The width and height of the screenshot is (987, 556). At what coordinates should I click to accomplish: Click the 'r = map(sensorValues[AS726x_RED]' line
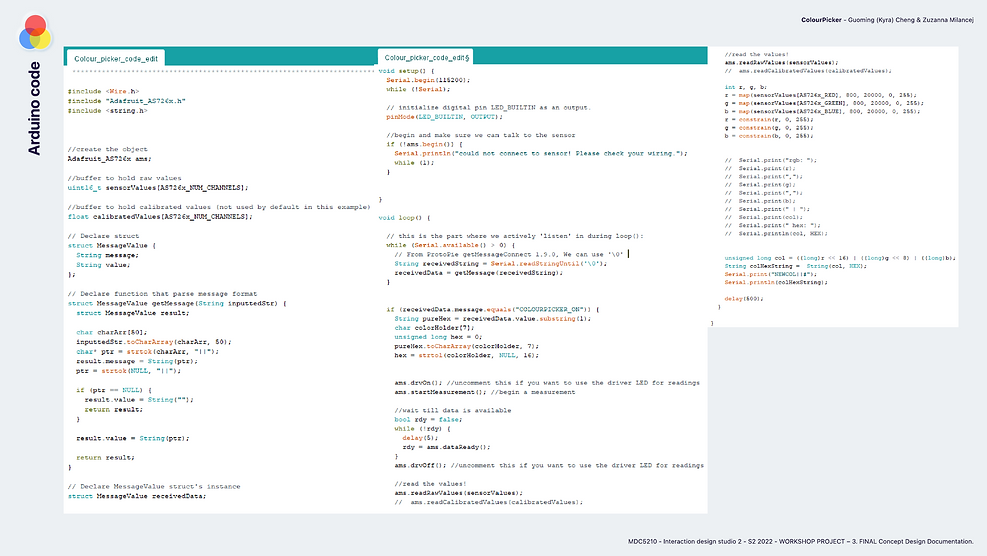click(x=821, y=95)
